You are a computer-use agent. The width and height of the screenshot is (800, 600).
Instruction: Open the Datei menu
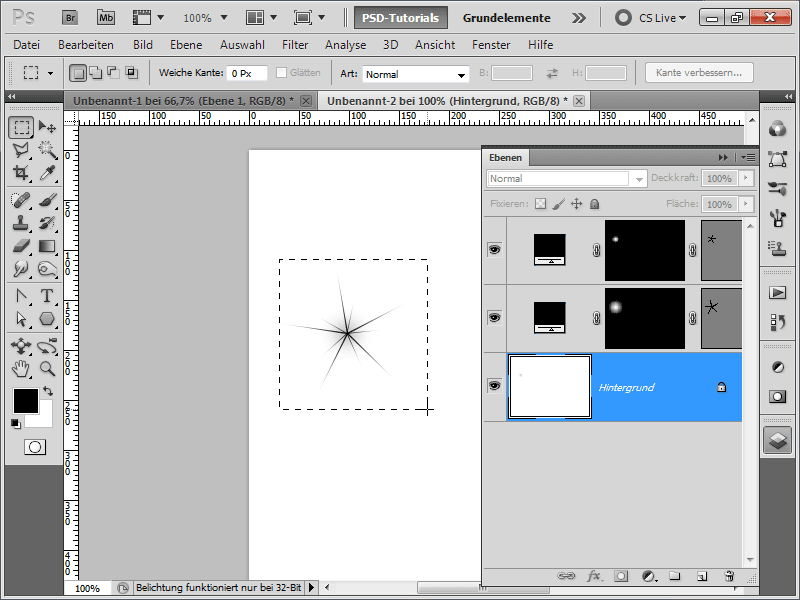(x=27, y=45)
